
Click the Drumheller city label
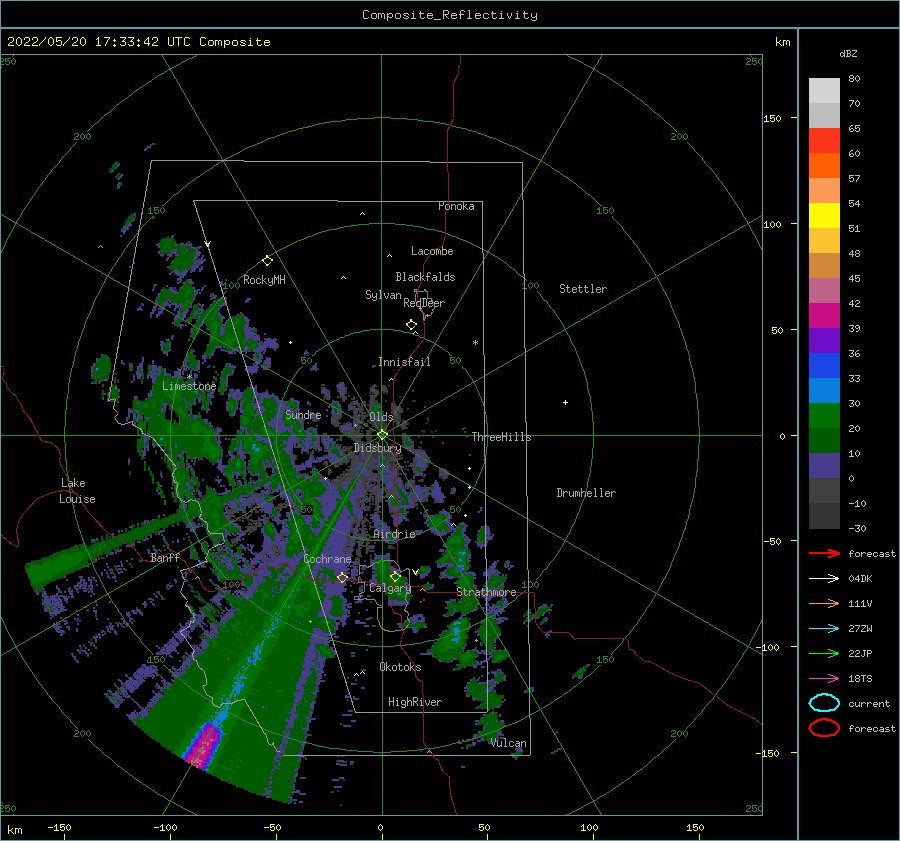tap(585, 493)
